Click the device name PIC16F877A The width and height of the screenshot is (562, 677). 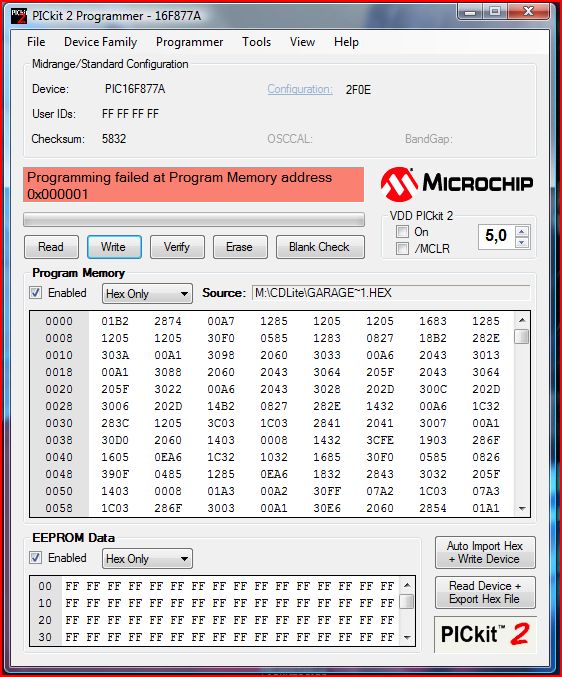coord(135,89)
